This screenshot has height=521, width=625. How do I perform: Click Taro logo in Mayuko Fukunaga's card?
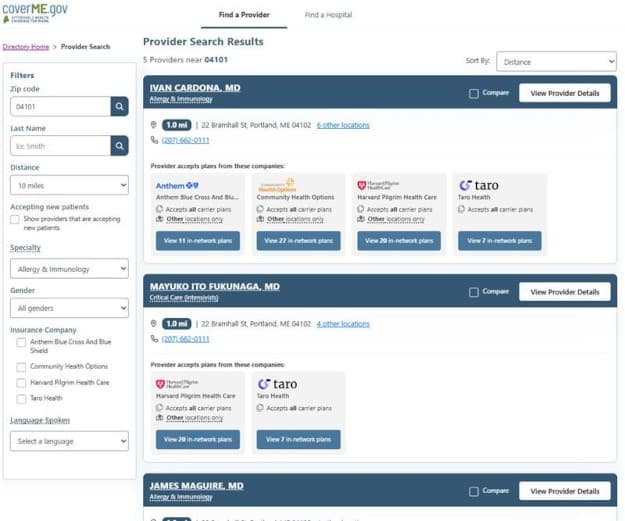[x=278, y=384]
